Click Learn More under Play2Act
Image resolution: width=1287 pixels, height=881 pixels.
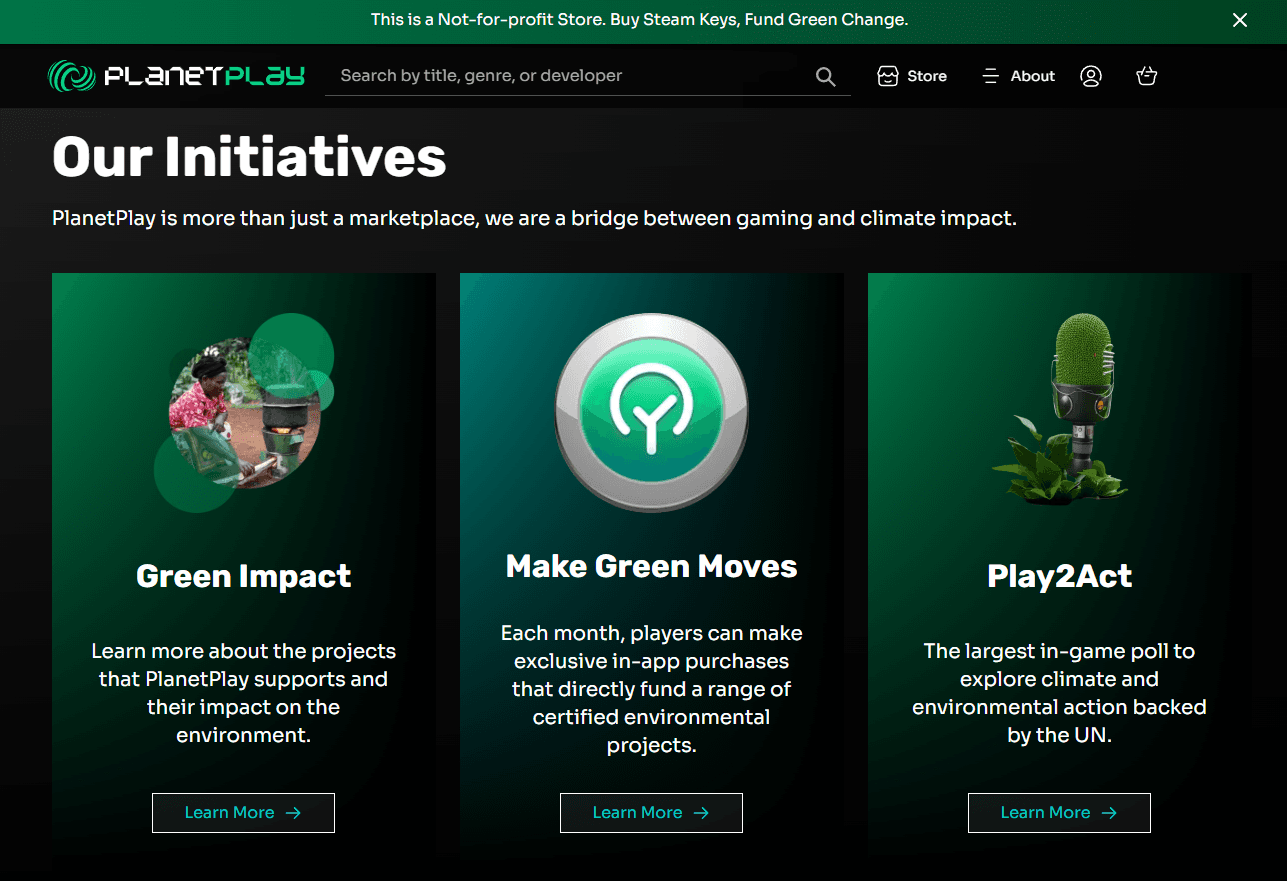click(1059, 813)
